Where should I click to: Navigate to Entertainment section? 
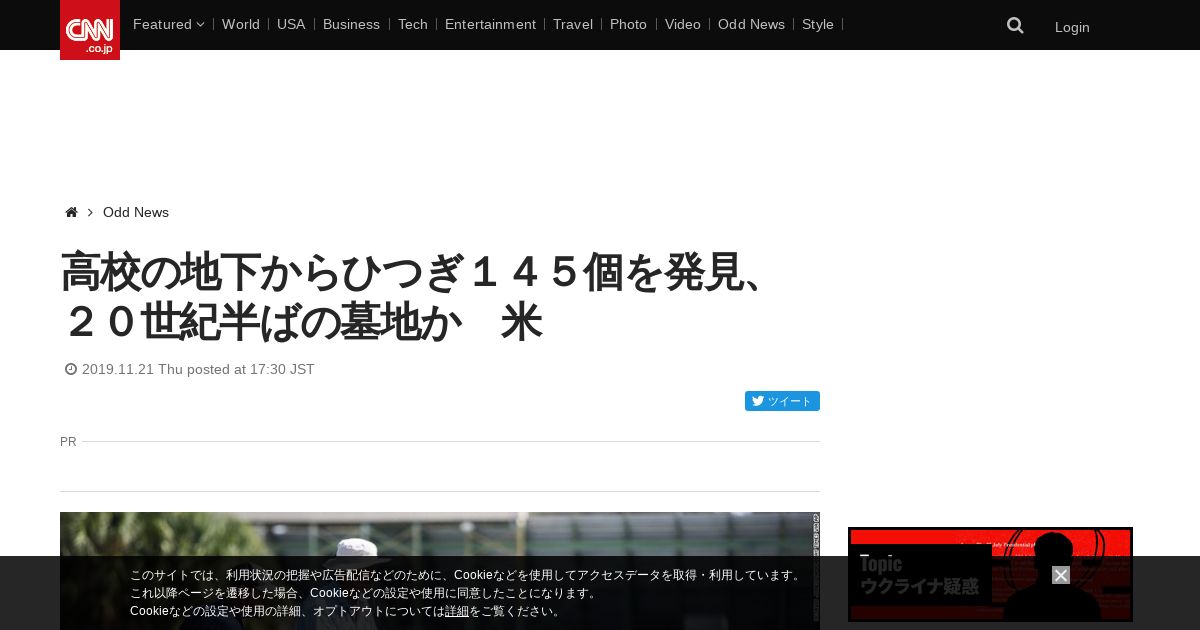[490, 24]
